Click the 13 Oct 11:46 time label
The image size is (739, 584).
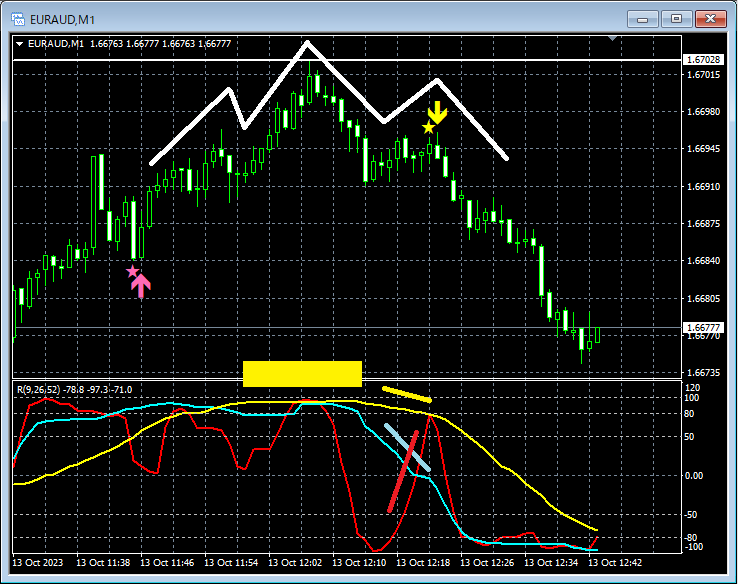pyautogui.click(x=167, y=562)
